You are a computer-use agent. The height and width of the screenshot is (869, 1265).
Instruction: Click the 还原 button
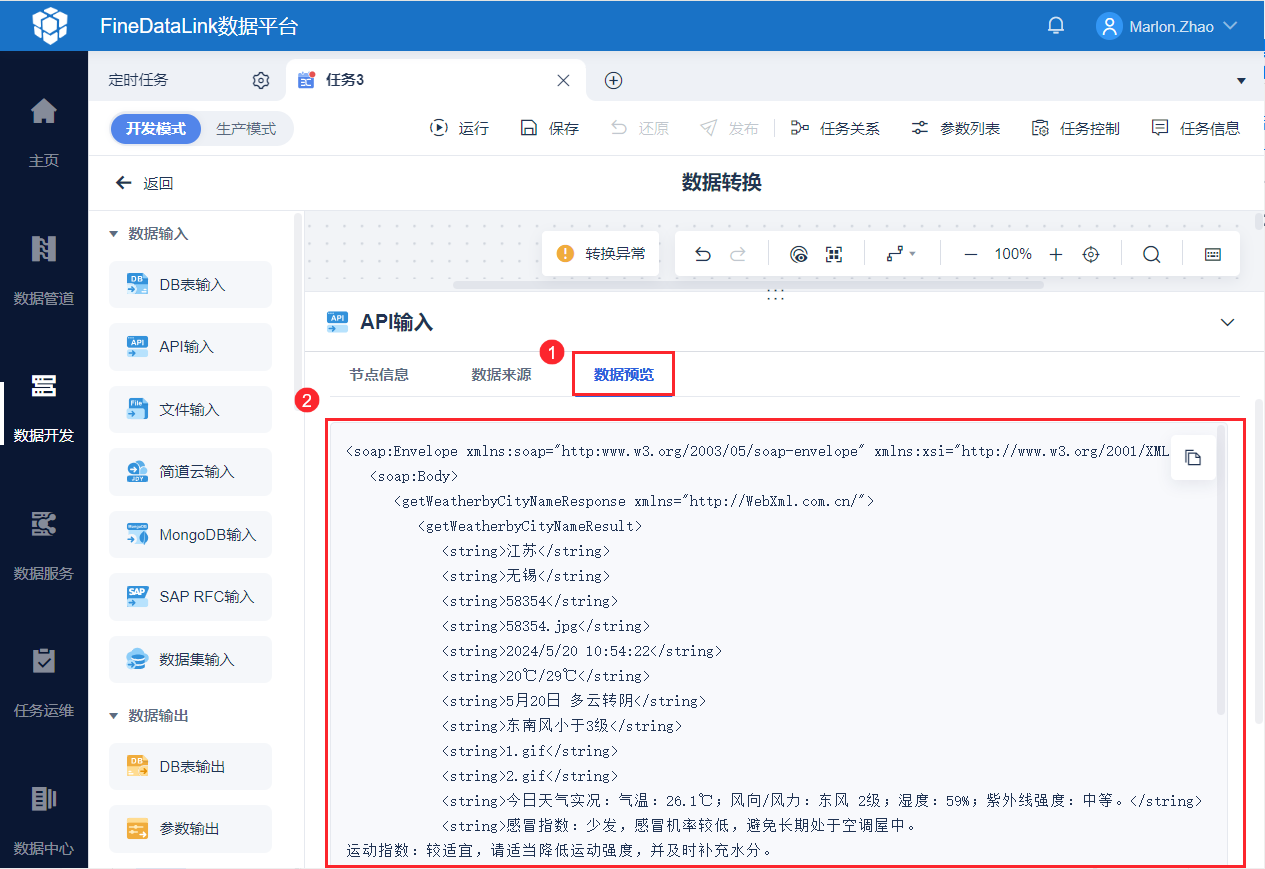(x=639, y=128)
